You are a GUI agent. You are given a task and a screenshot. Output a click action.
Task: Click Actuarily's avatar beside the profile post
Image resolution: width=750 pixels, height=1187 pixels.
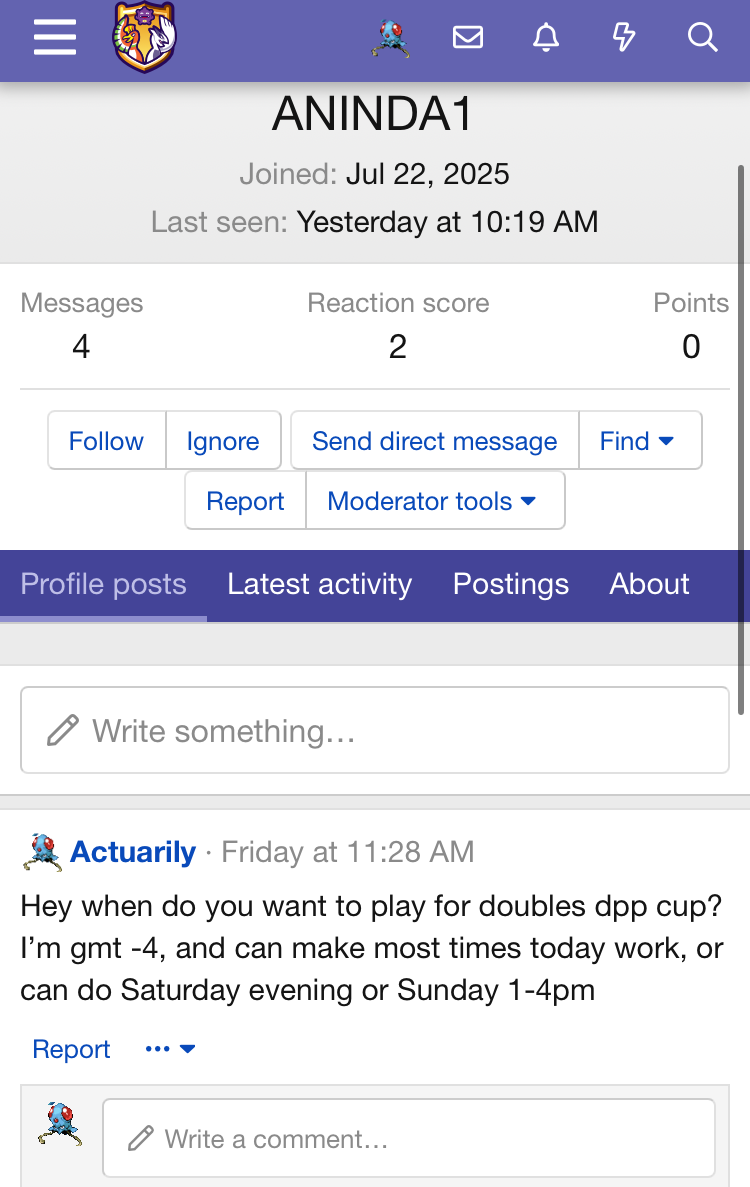[x=42, y=852]
